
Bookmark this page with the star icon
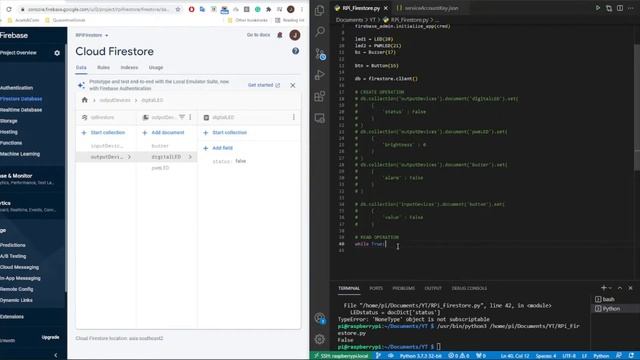point(178,9)
